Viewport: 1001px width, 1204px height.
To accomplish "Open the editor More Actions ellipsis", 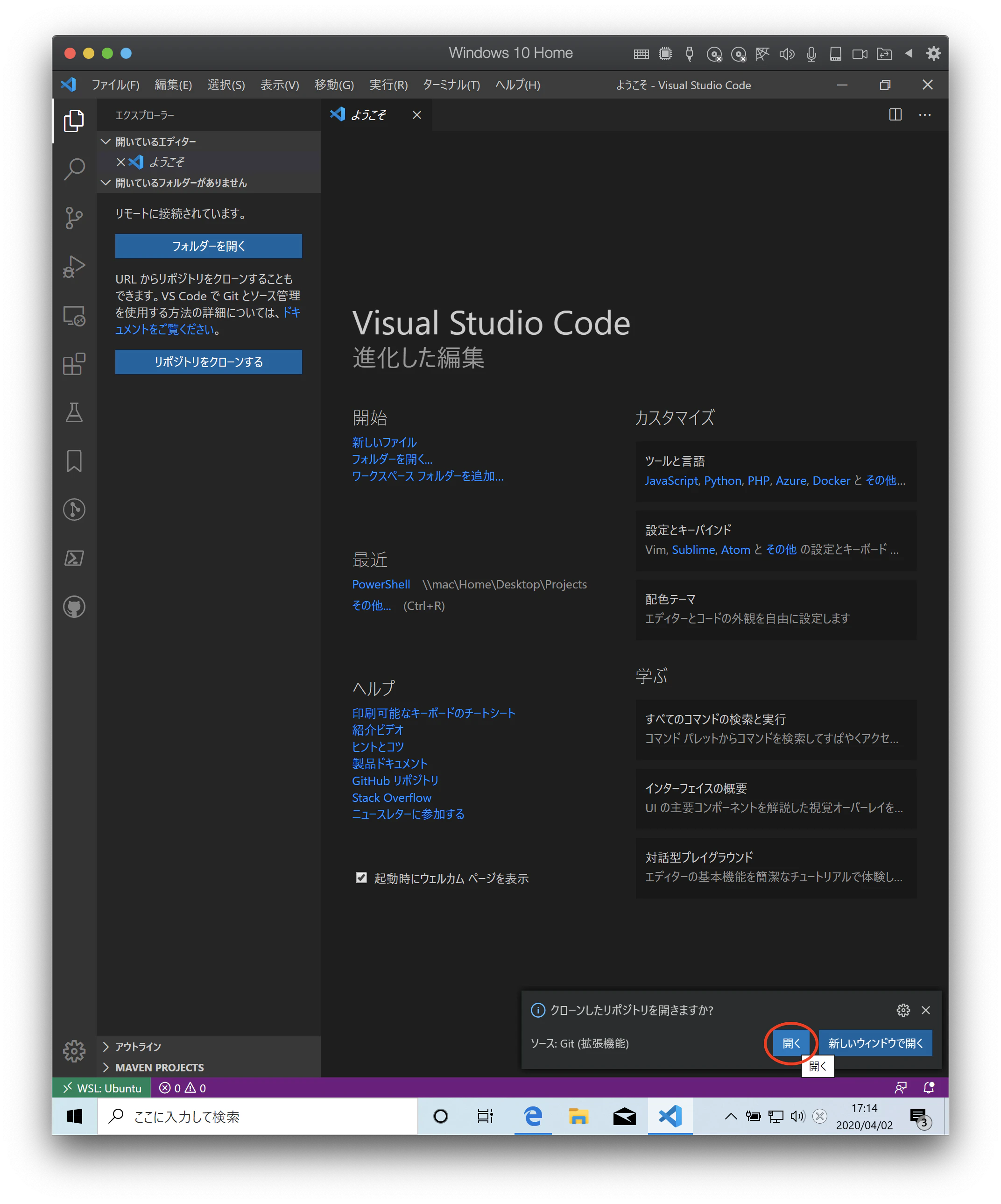I will (925, 115).
